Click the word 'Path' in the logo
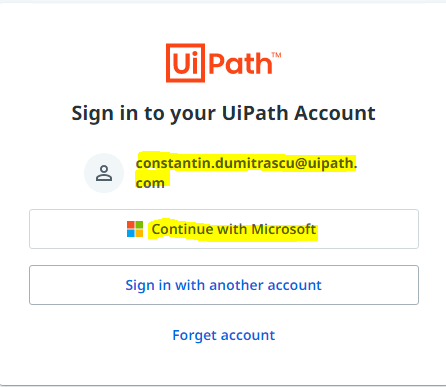 pyautogui.click(x=241, y=63)
